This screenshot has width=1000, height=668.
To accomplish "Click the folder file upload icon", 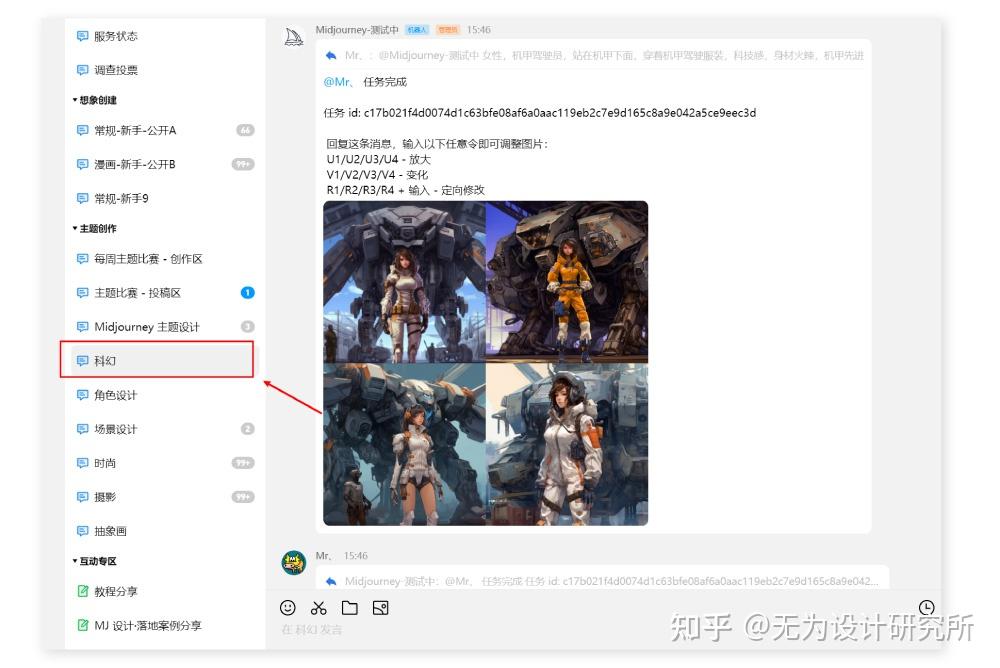I will pos(349,608).
